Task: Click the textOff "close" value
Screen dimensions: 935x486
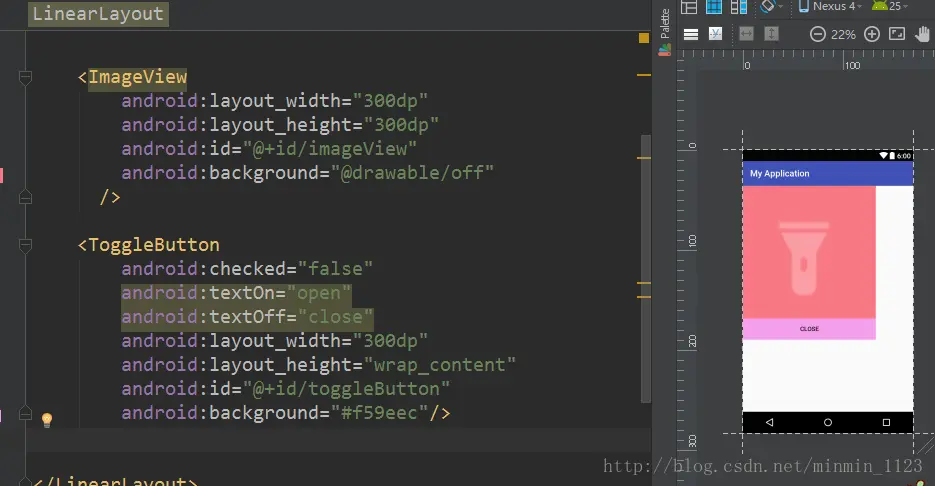Action: point(336,317)
